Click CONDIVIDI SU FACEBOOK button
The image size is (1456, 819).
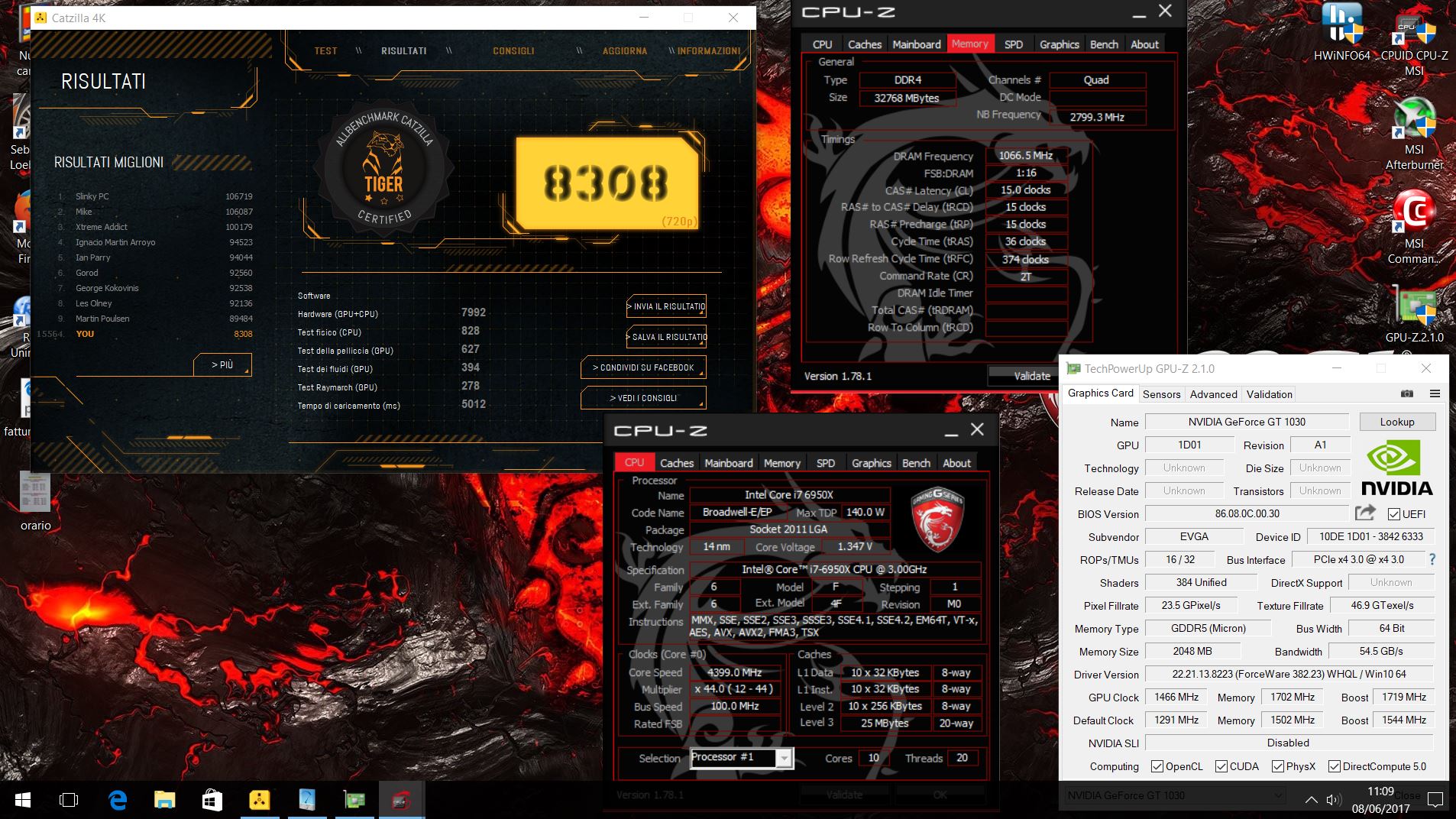coord(643,367)
